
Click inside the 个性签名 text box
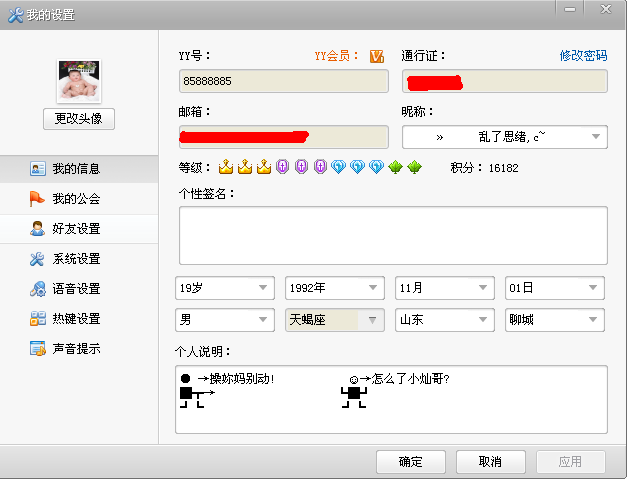[393, 236]
